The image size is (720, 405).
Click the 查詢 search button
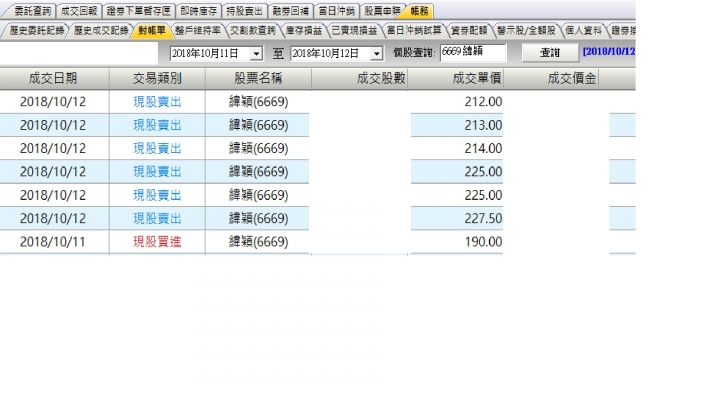pos(550,52)
